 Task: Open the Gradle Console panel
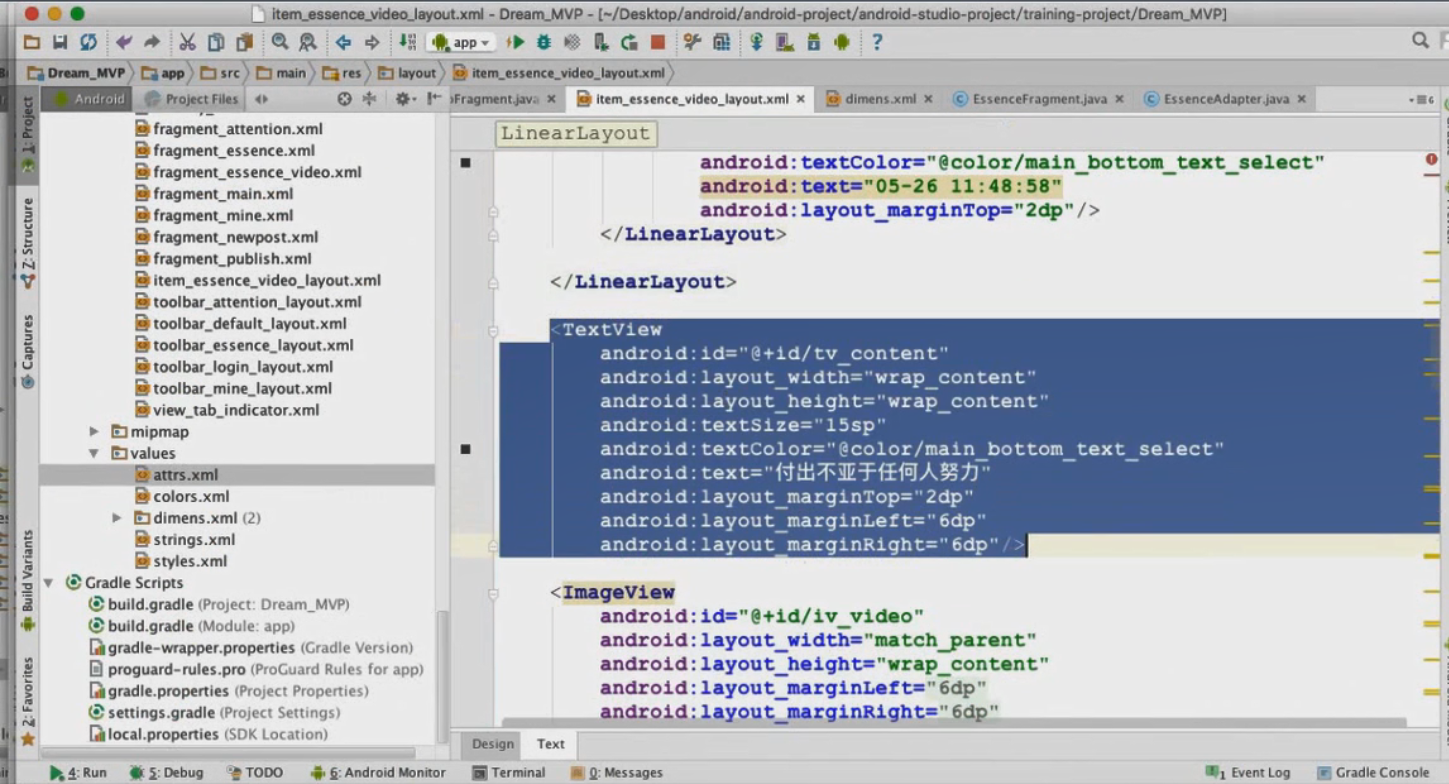[x=1373, y=773]
